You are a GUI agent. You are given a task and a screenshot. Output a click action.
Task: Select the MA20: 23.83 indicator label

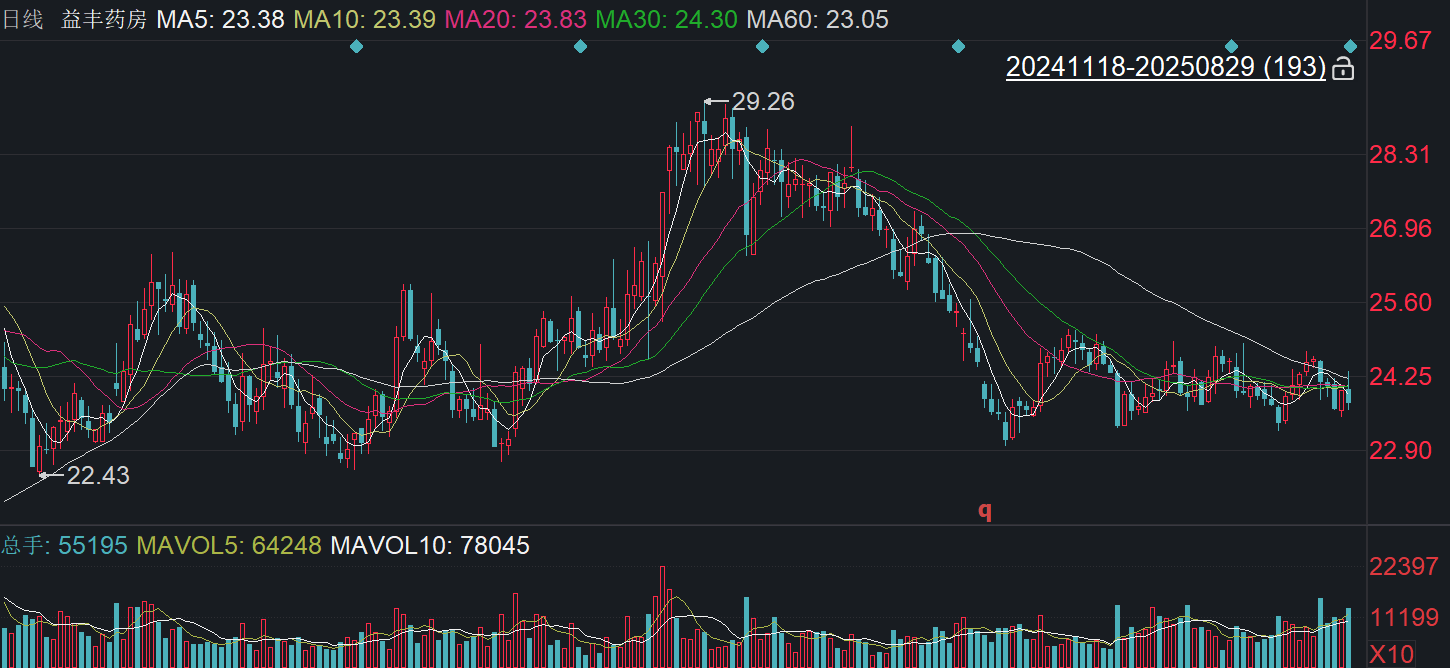pos(515,19)
